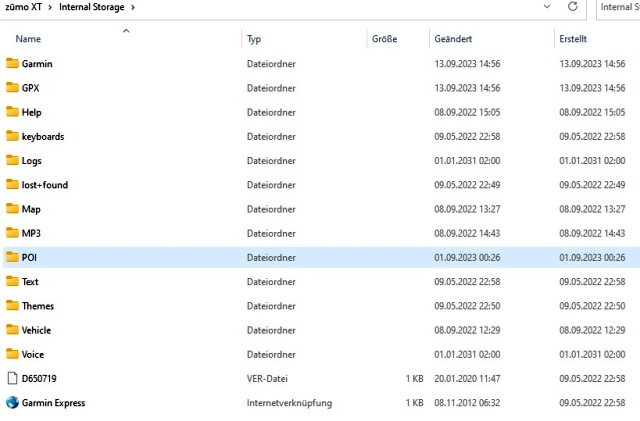The image size is (640, 421).
Task: Click the Garmin row's Dateiordner type cell
Action: click(271, 64)
